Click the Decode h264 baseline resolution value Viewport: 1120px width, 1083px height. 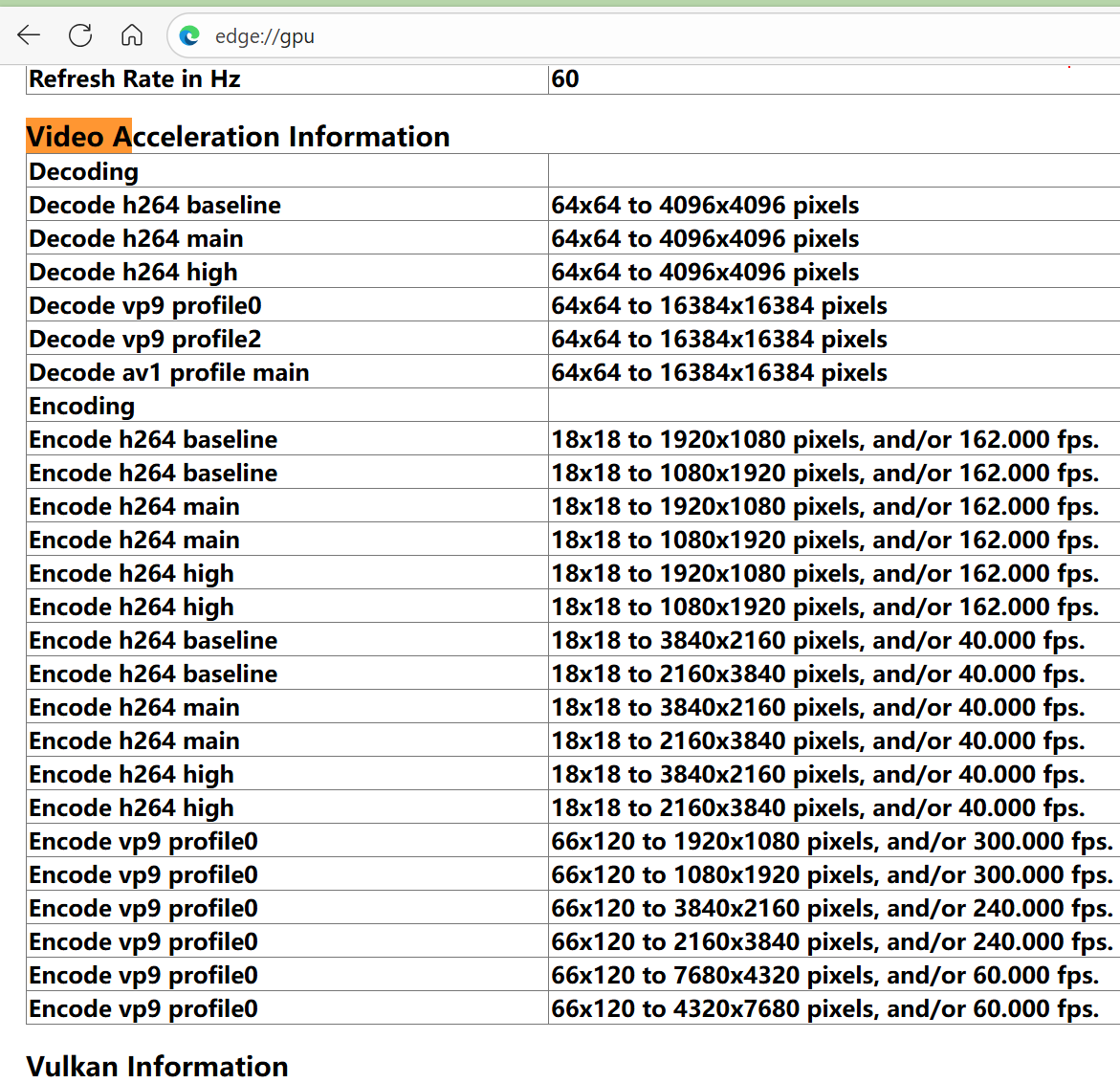tap(704, 205)
